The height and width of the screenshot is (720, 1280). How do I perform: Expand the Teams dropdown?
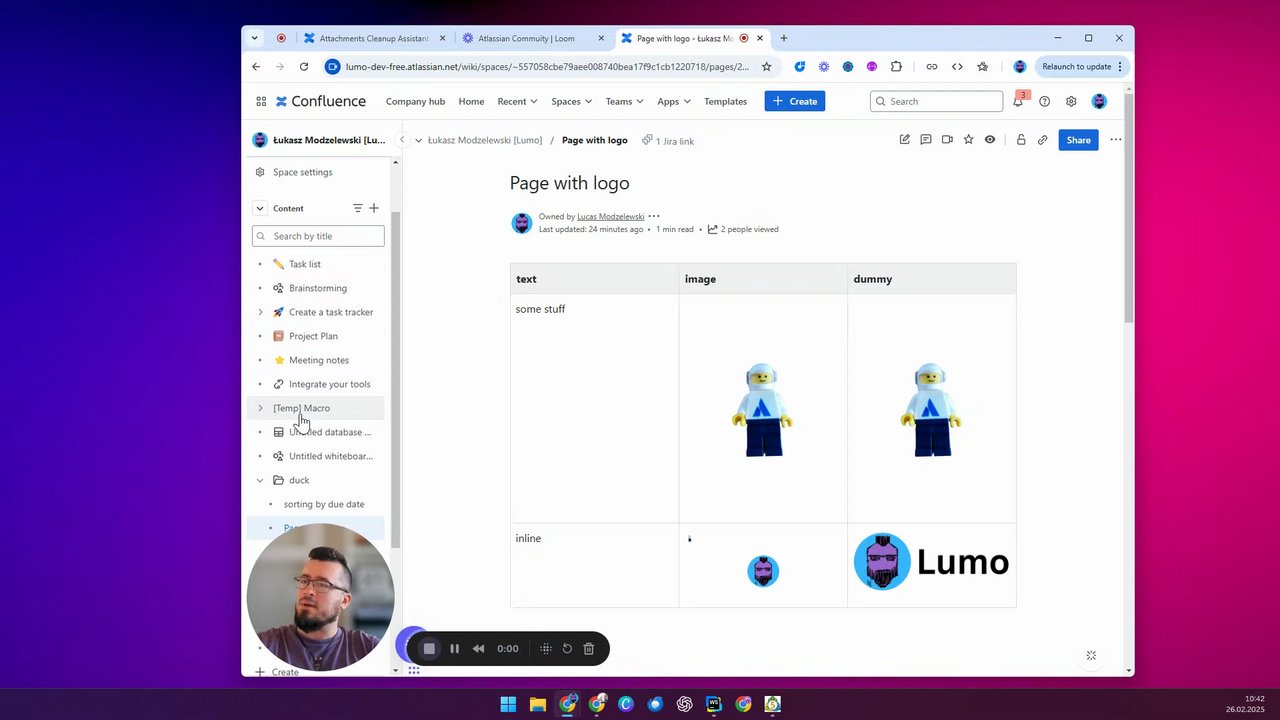(625, 101)
